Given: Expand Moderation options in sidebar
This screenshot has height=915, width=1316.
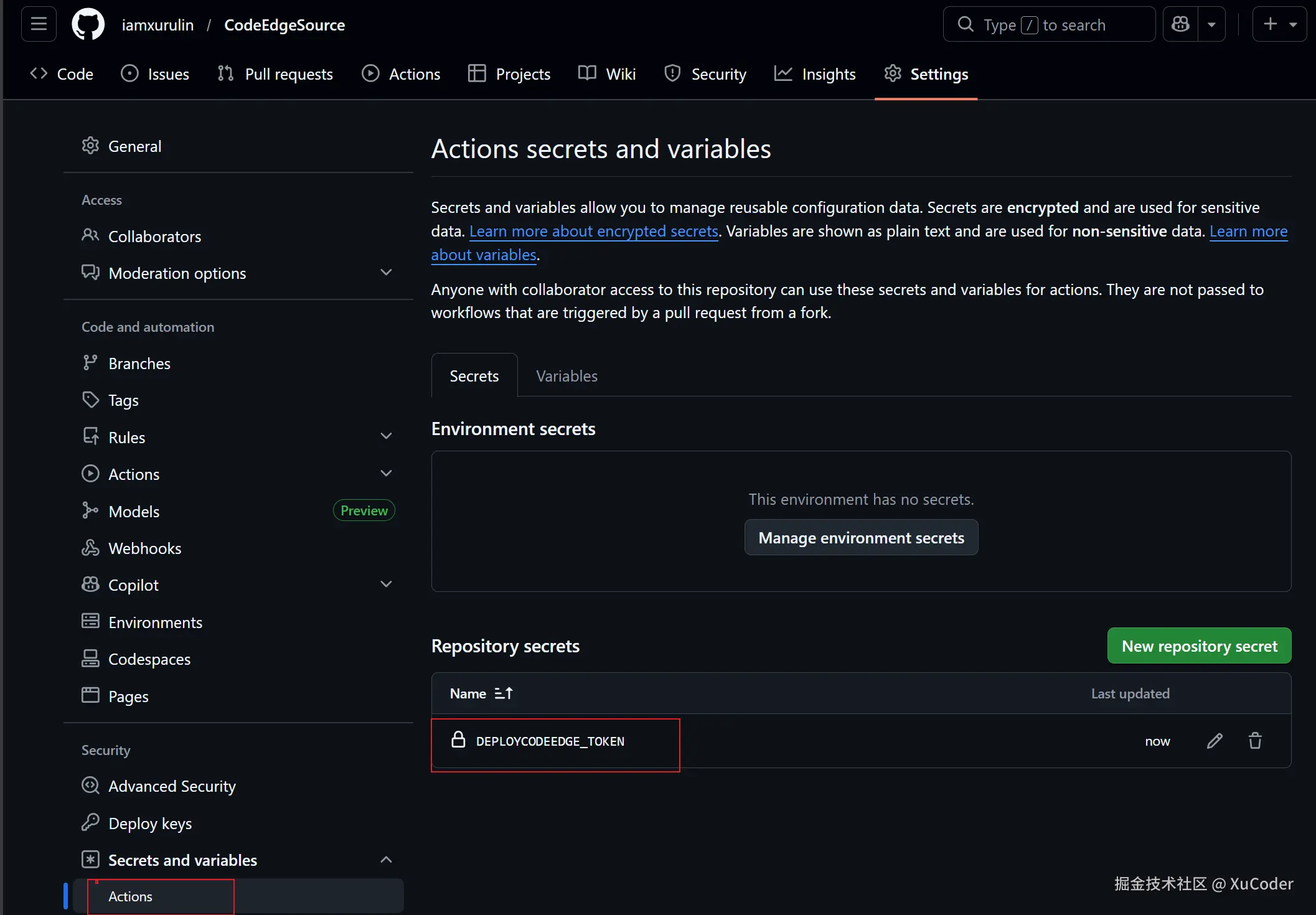Looking at the screenshot, I should [x=386, y=273].
